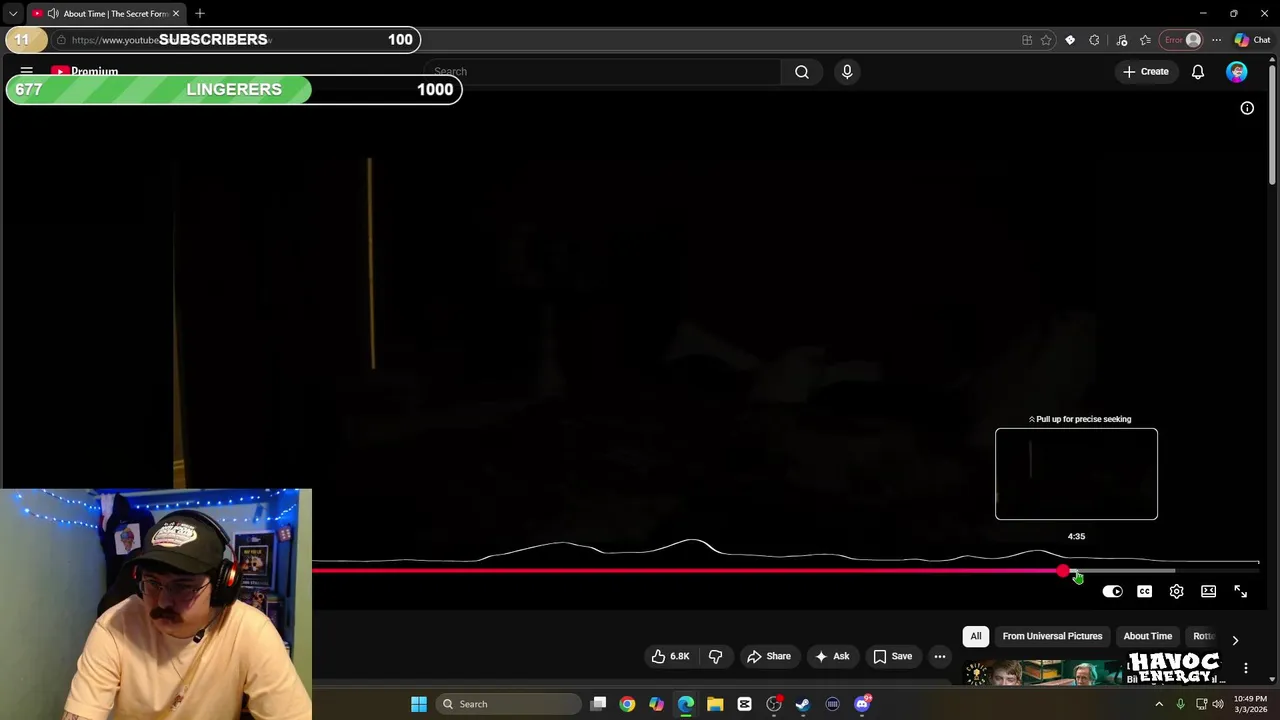Open the split screen apps icon in address bar
The image size is (1280, 720).
click(1027, 40)
